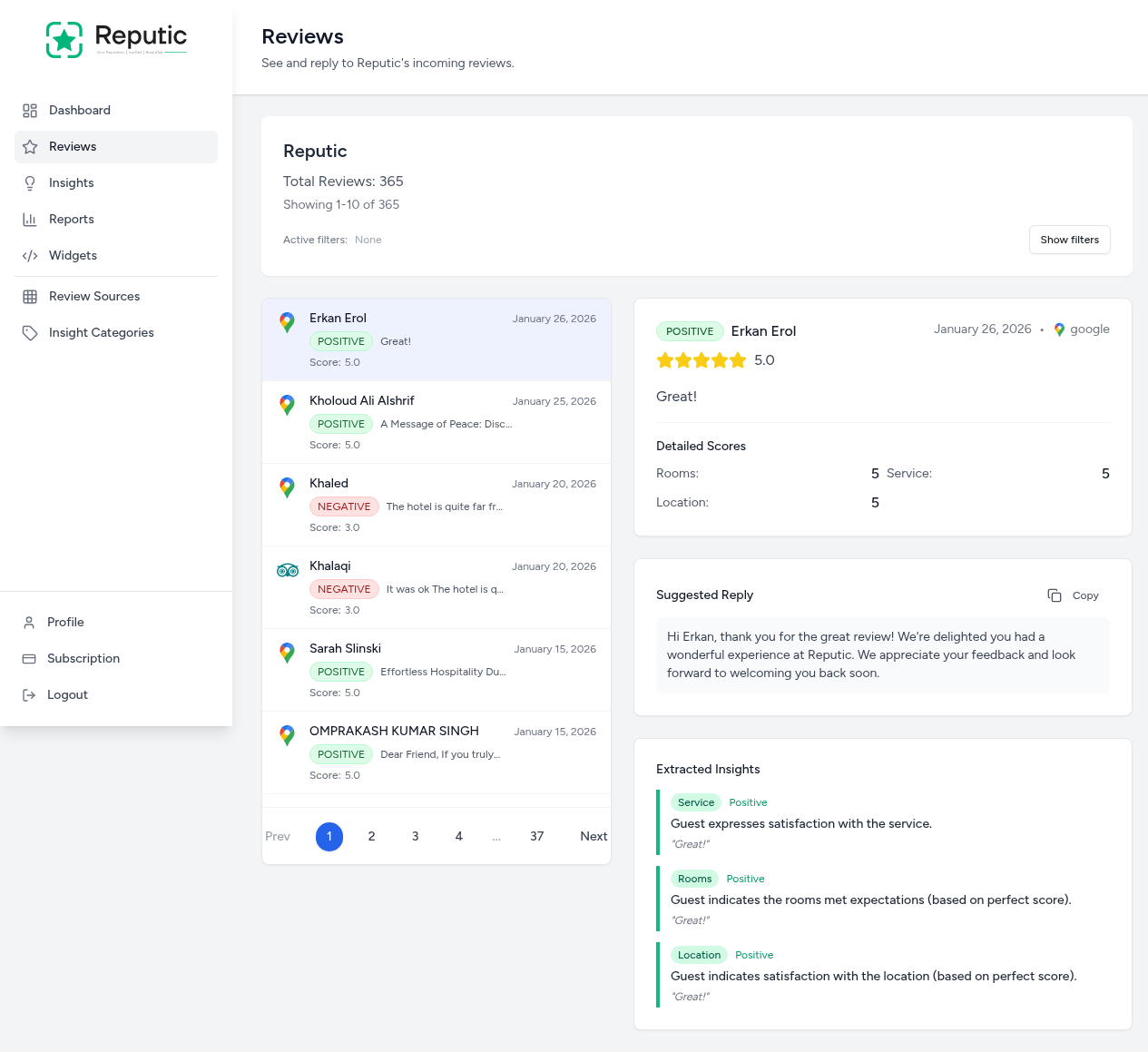The image size is (1148, 1052).
Task: Click Google Maps pin on OMPRAKASH KUMAR SINGH row
Action: point(287,735)
